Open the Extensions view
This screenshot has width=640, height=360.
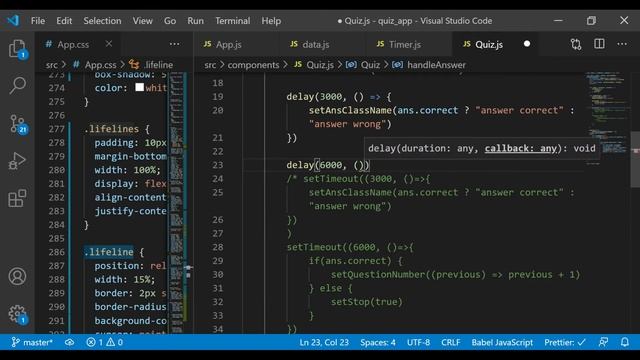(17, 198)
